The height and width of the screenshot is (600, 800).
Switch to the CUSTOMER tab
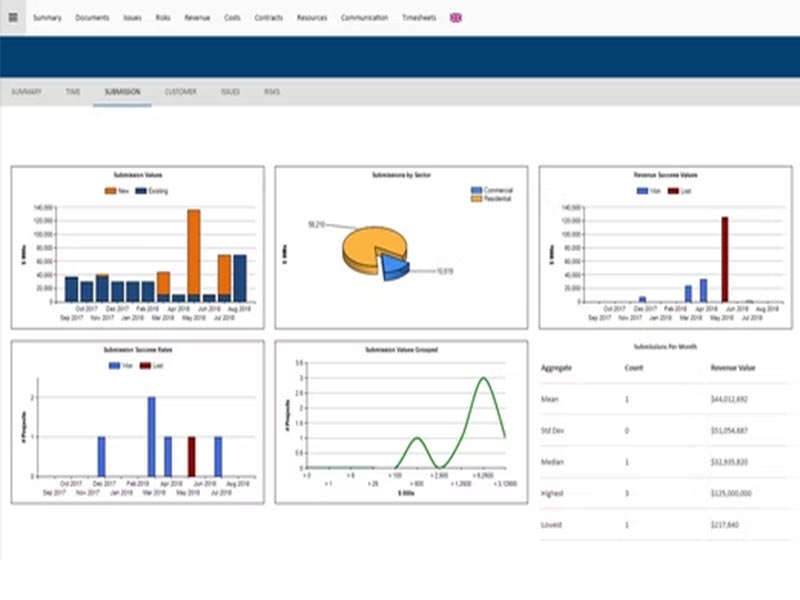(181, 92)
